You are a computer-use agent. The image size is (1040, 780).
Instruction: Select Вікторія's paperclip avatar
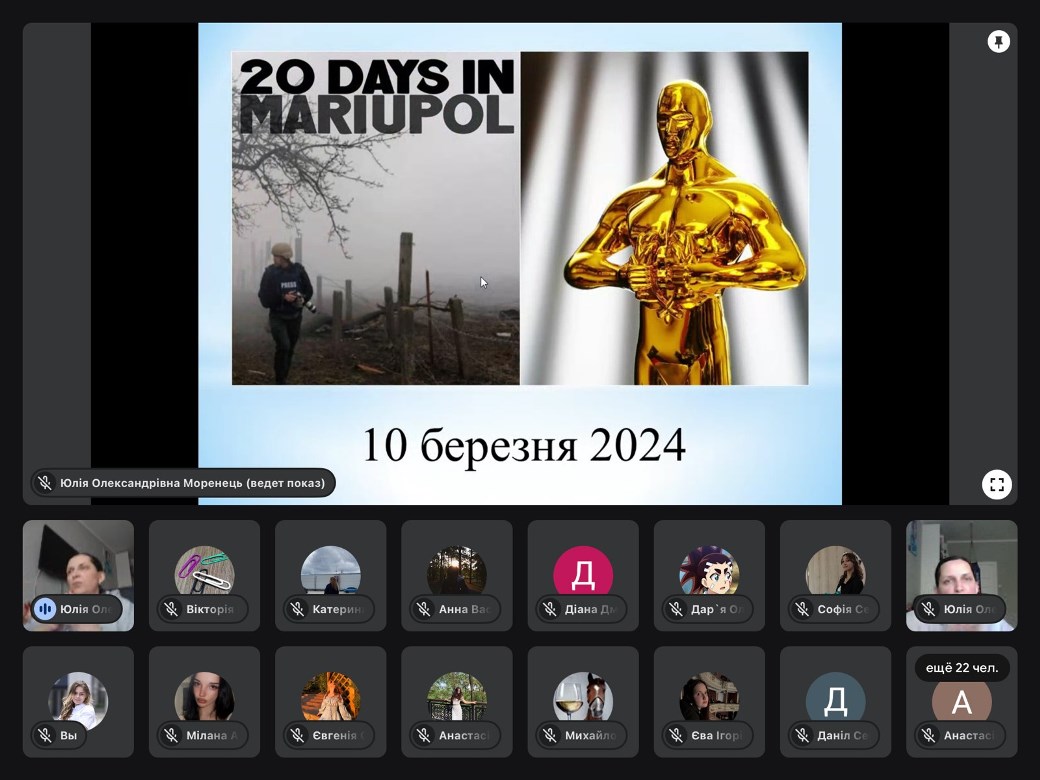point(204,572)
